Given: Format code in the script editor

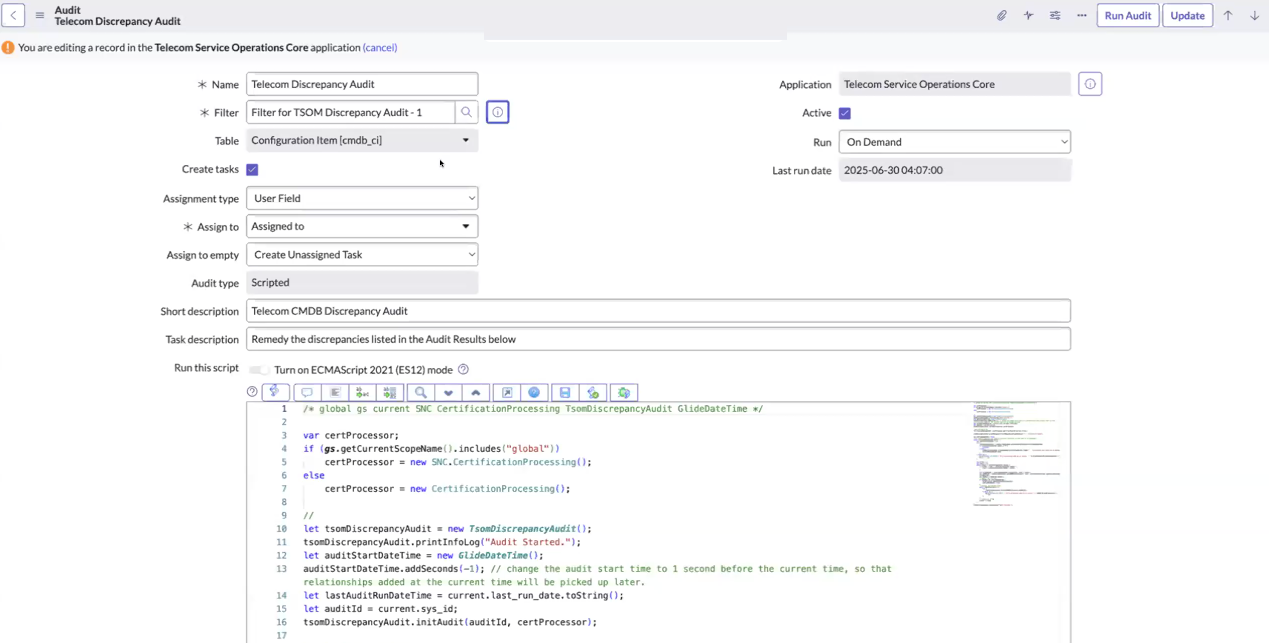Looking at the screenshot, I should tap(335, 392).
